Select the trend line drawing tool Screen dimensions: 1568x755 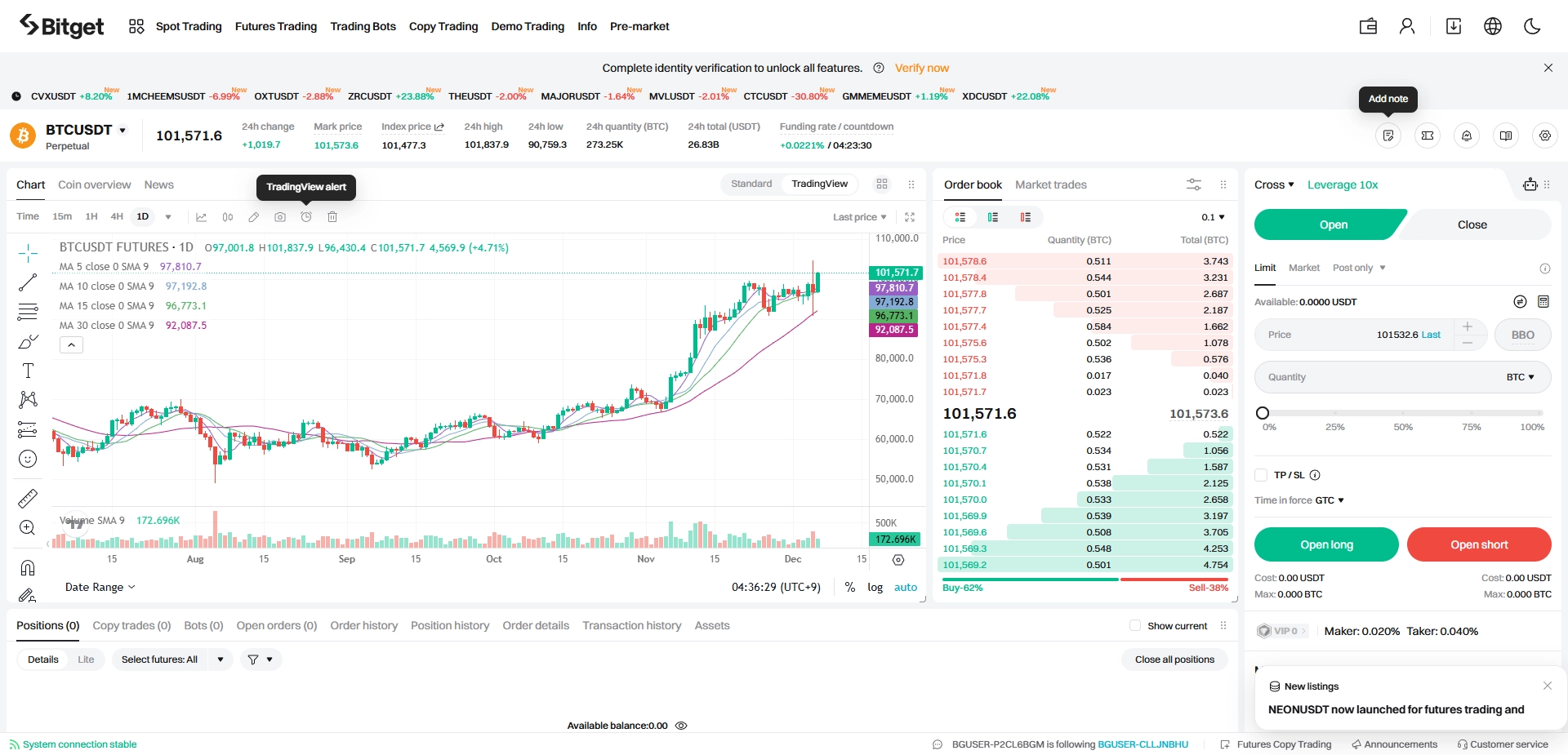pyautogui.click(x=28, y=282)
